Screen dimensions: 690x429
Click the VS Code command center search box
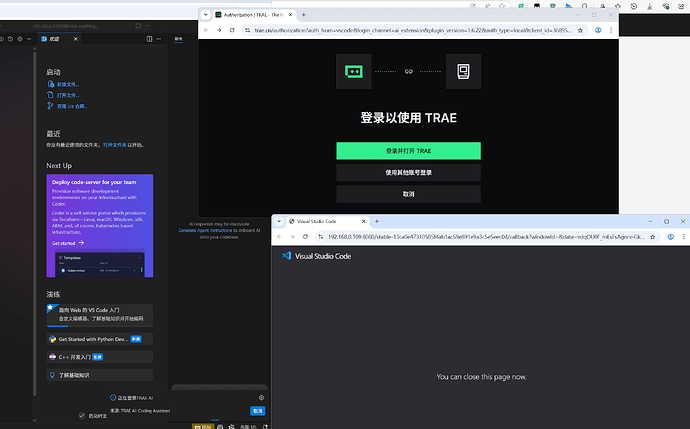(x=66, y=26)
